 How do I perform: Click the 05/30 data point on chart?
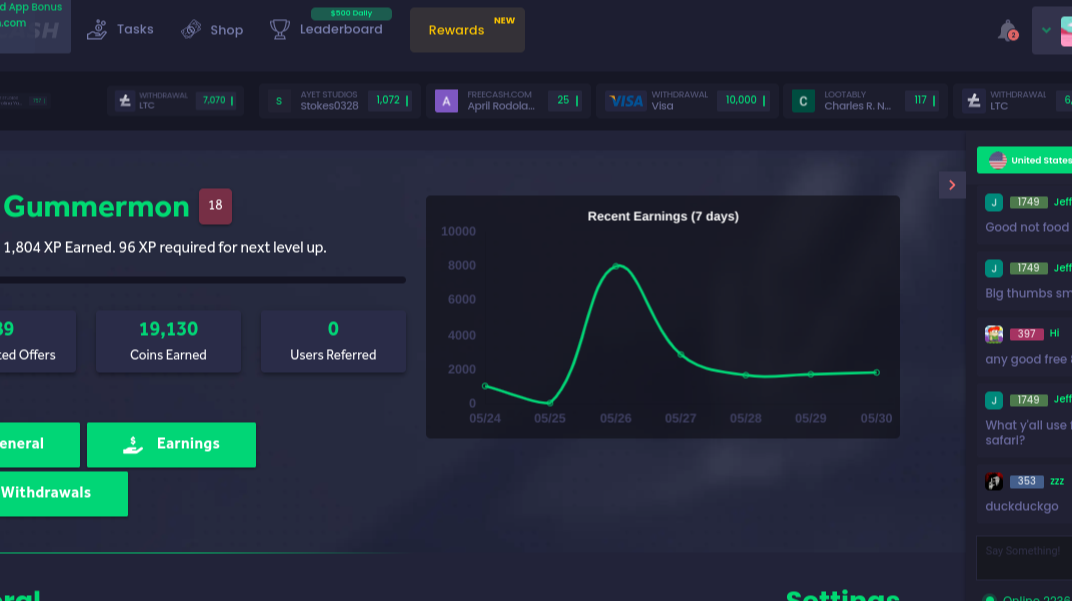[876, 373]
